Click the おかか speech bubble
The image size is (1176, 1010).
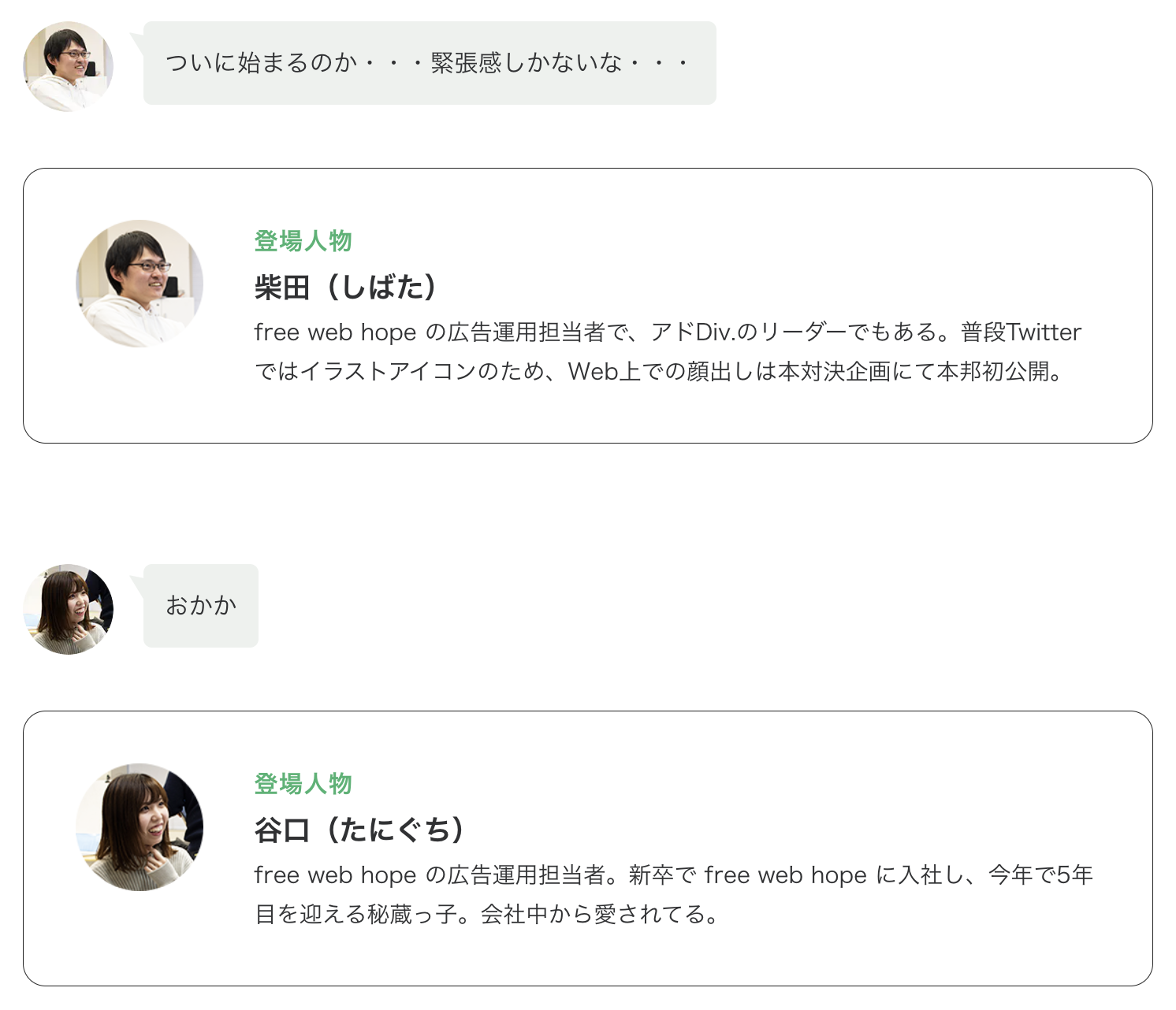[200, 606]
